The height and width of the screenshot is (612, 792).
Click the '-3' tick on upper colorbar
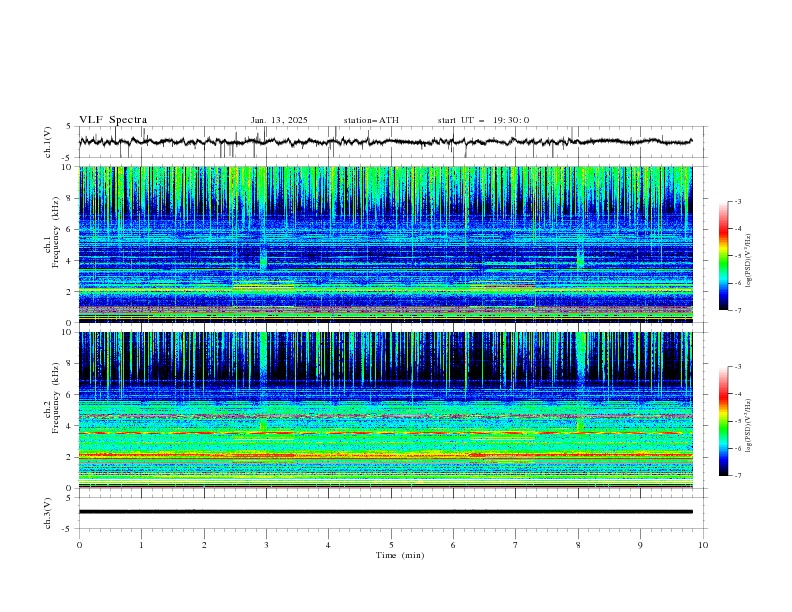[737, 201]
